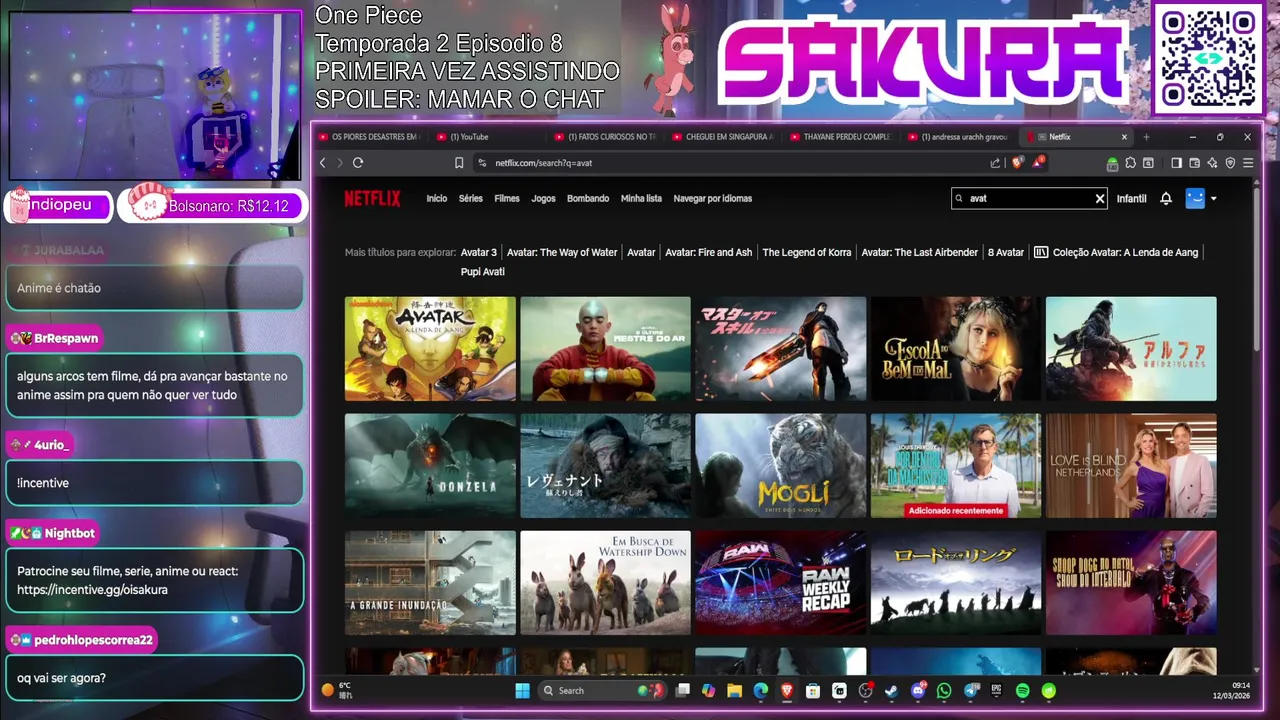Go back with the browser back arrow

tap(322, 163)
